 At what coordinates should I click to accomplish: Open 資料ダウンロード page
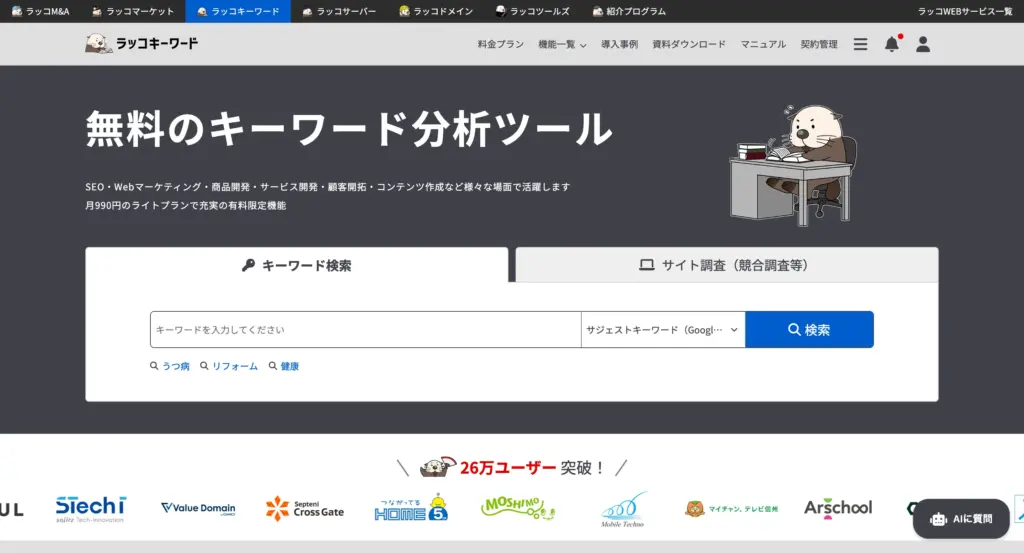coord(689,44)
